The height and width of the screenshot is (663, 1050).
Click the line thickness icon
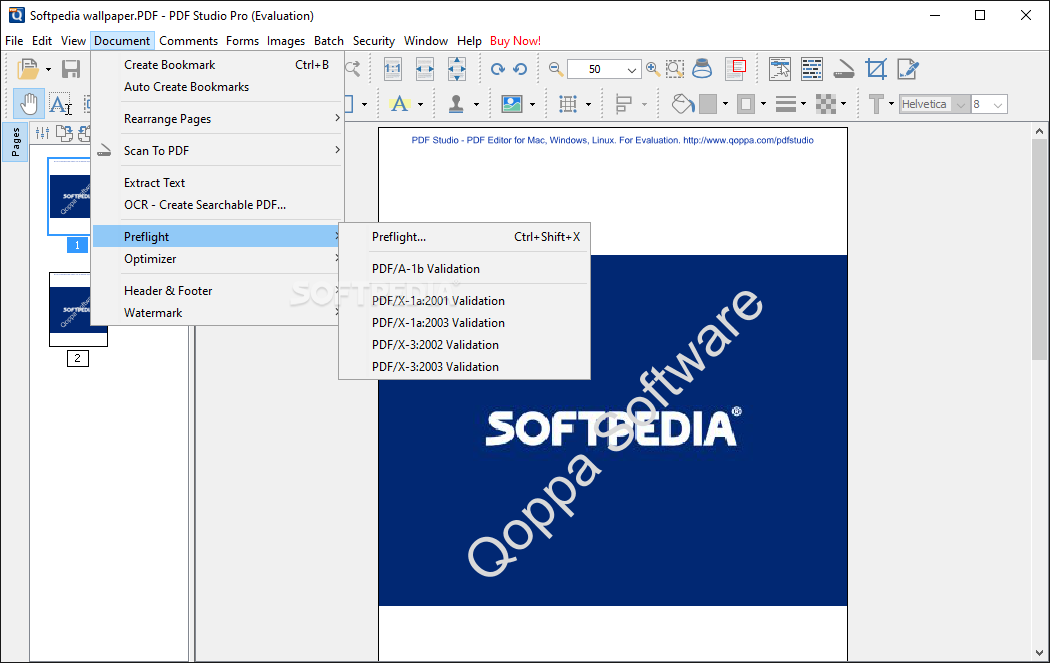(x=785, y=104)
